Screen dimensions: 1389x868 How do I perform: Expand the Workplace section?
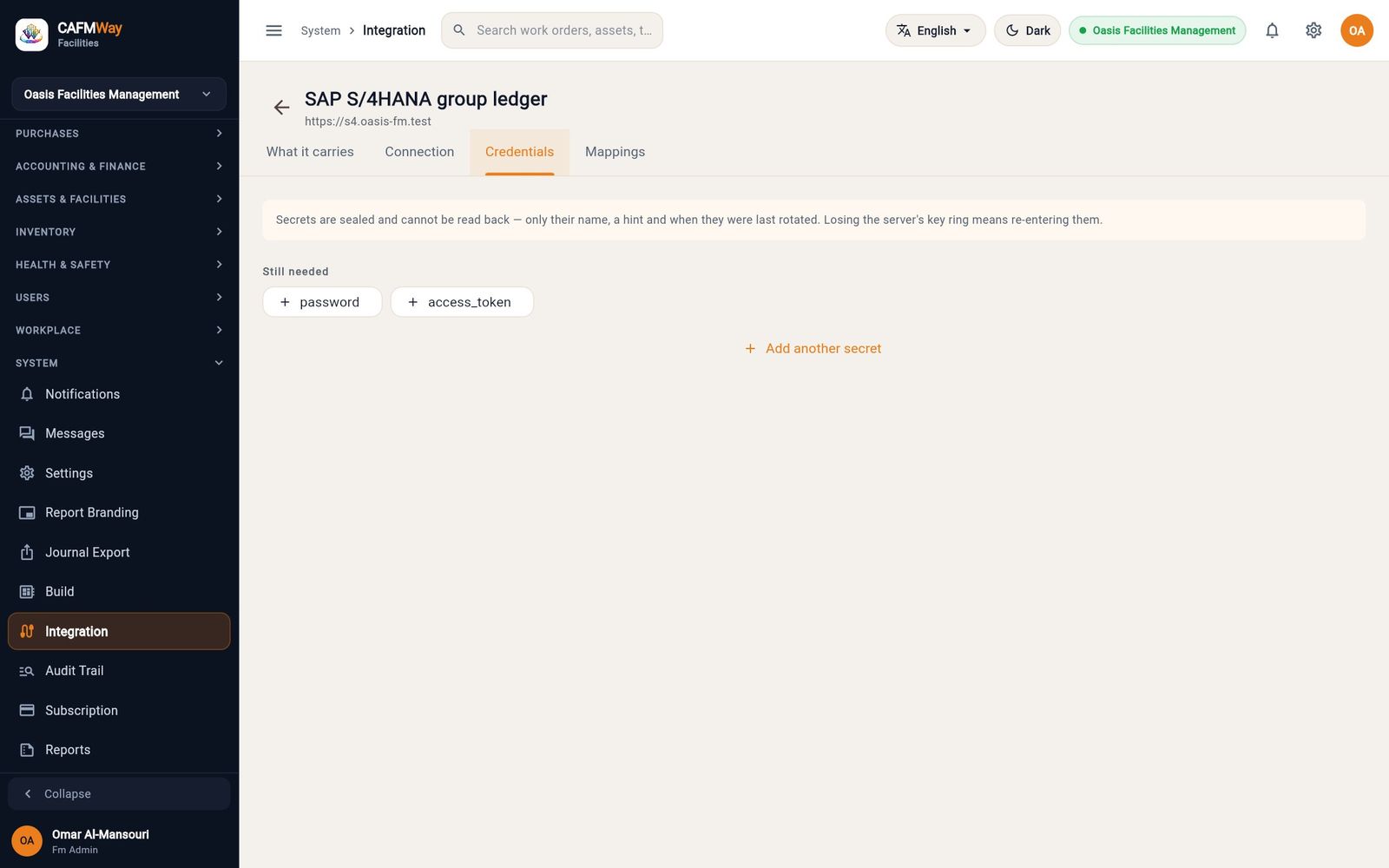point(119,330)
